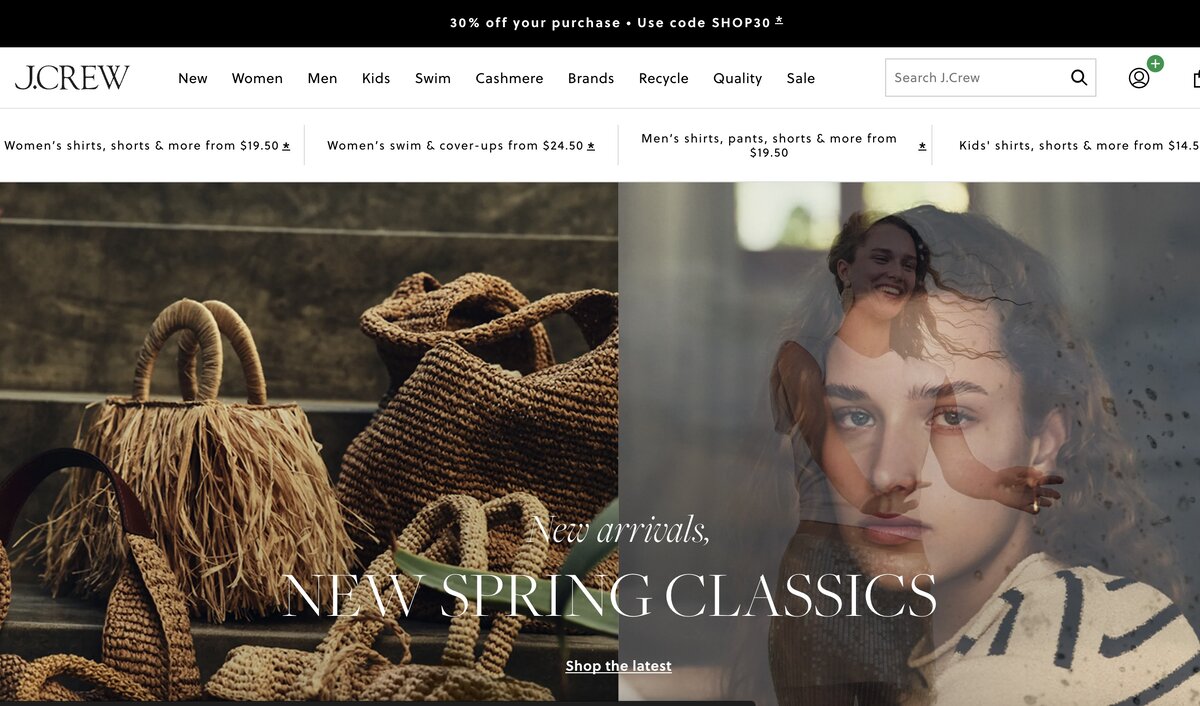This screenshot has height=706, width=1200.
Task: Select the Quality nav item
Action: [738, 78]
